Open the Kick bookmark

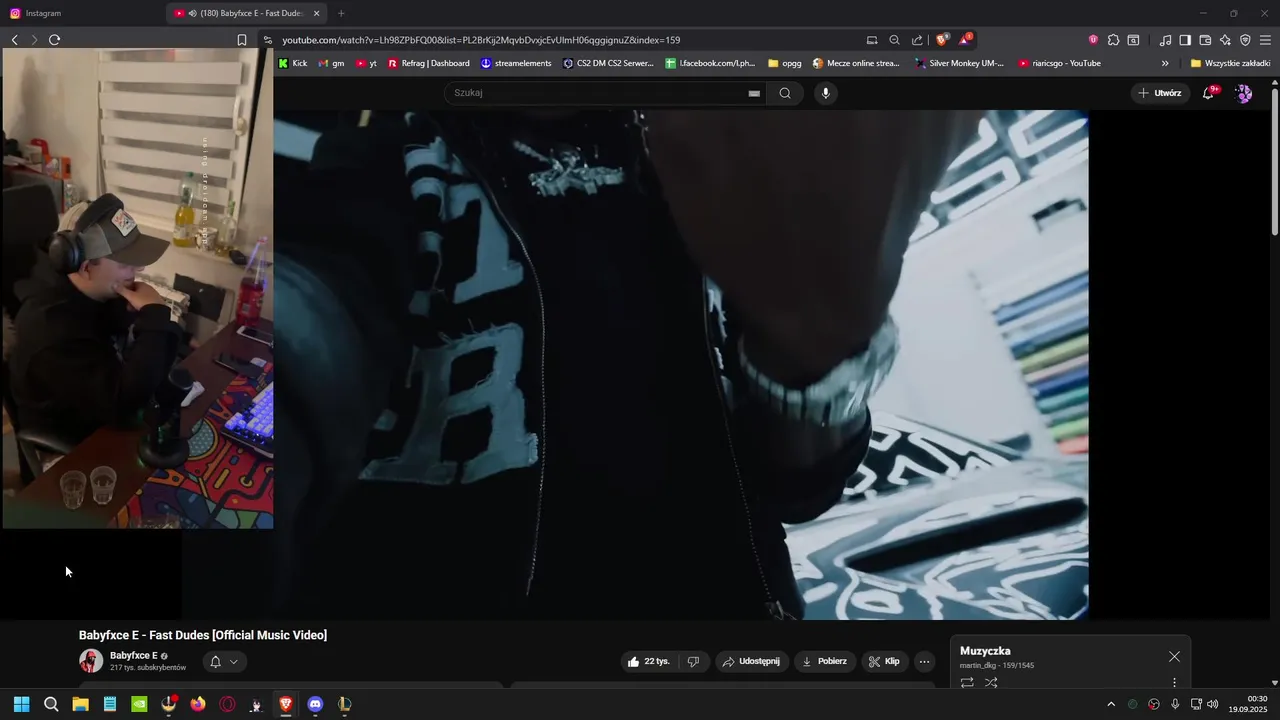click(293, 63)
